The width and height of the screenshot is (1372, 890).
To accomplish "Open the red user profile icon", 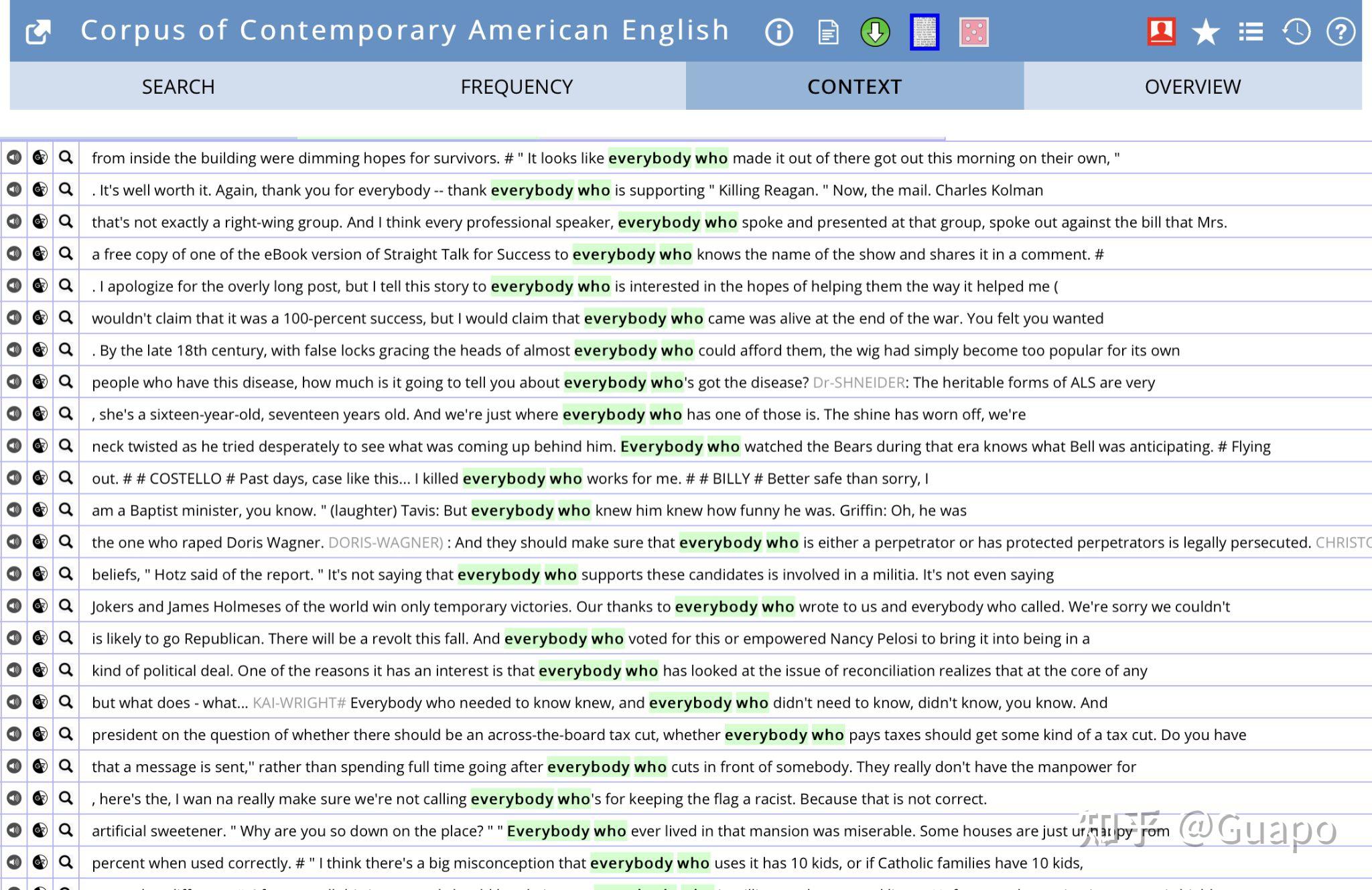I will click(1161, 31).
